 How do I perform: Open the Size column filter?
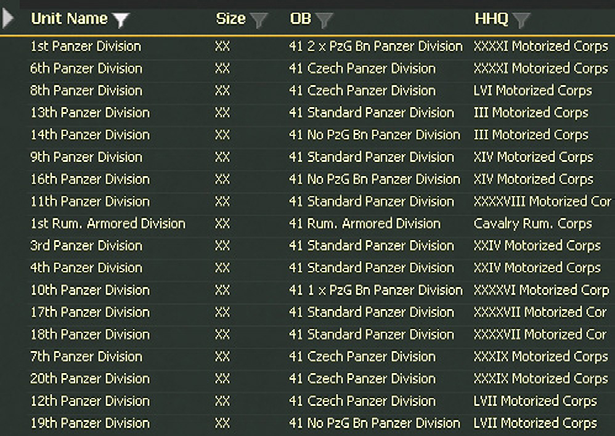260,19
